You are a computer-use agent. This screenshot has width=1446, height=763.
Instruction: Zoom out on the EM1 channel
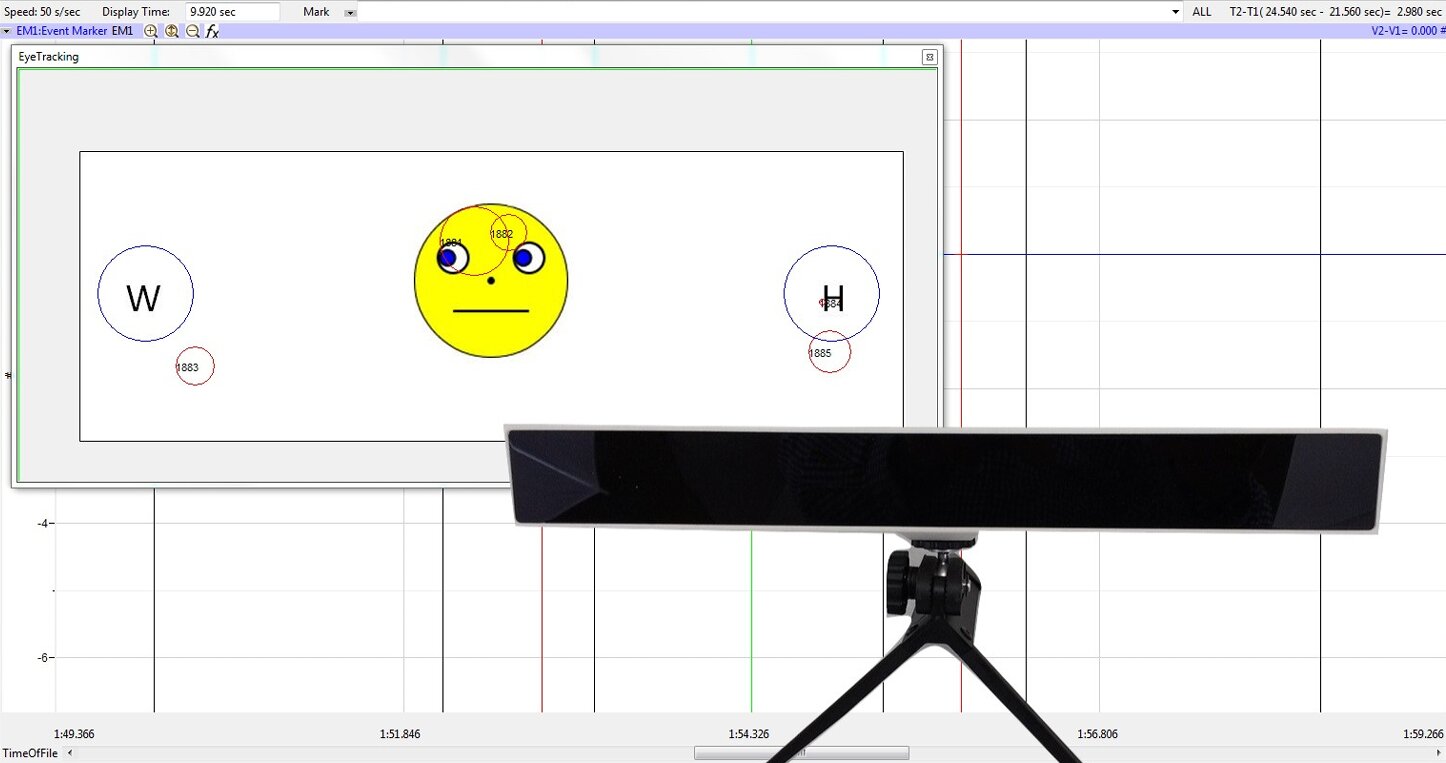point(193,31)
